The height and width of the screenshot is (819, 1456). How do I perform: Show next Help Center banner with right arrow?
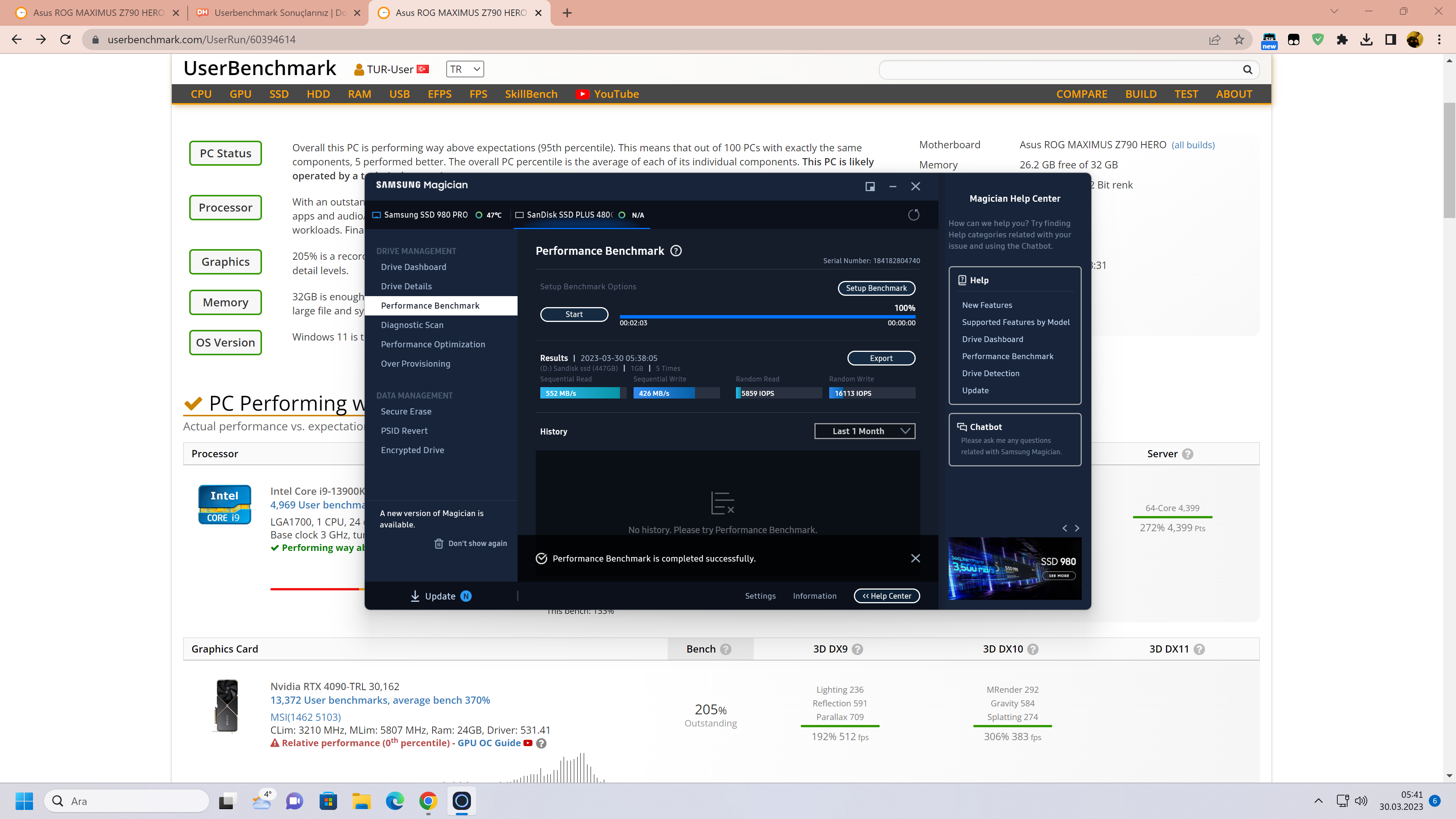(x=1077, y=528)
